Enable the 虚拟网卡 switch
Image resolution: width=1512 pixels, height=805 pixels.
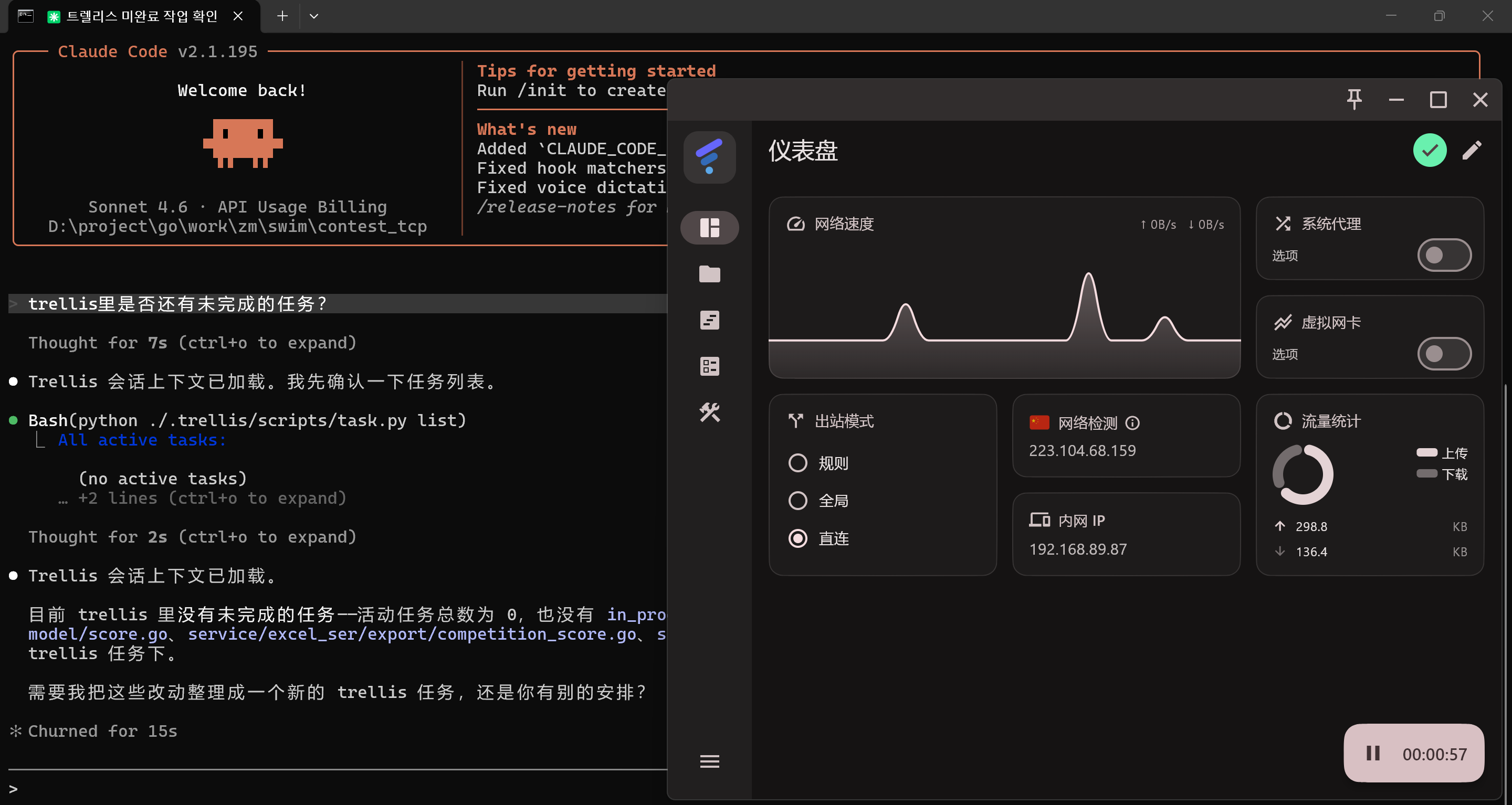[1443, 353]
